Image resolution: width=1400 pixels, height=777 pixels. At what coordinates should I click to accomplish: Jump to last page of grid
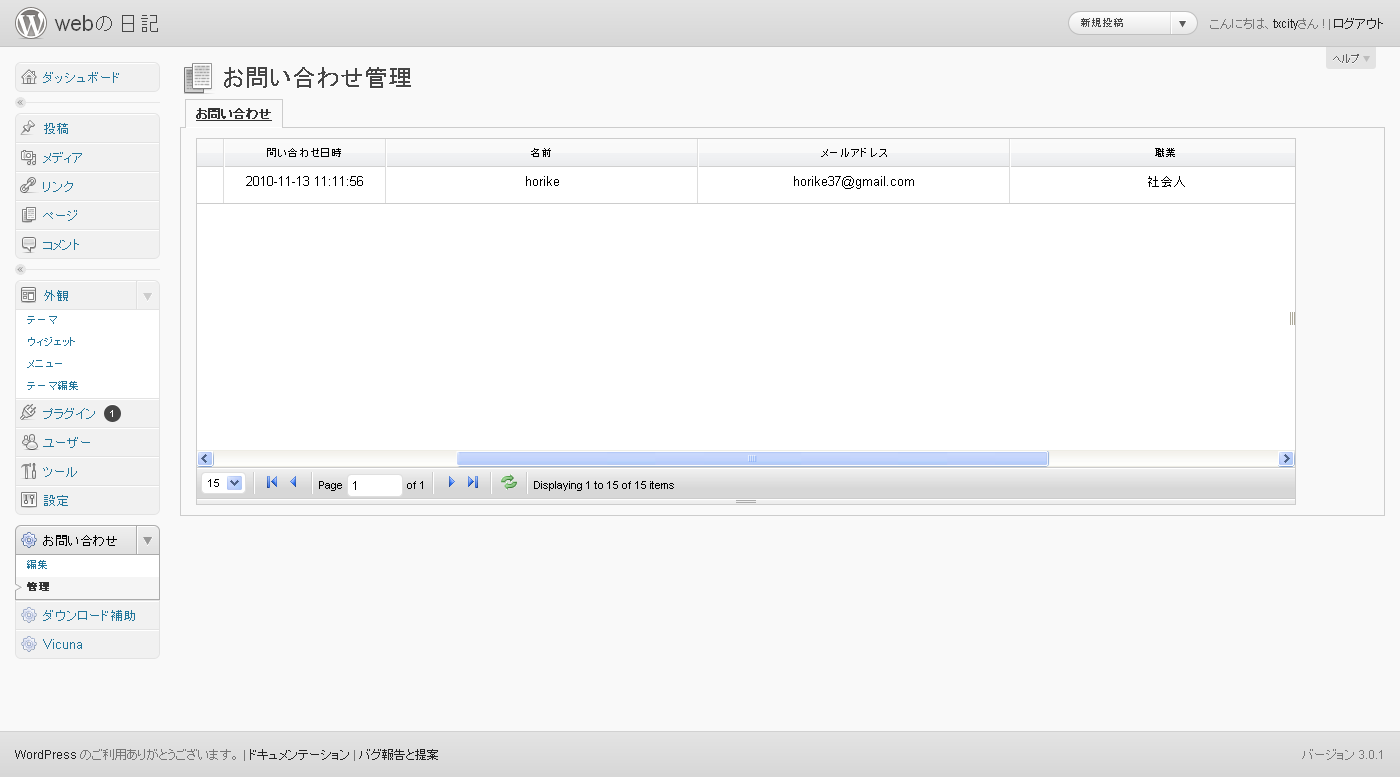coord(473,483)
